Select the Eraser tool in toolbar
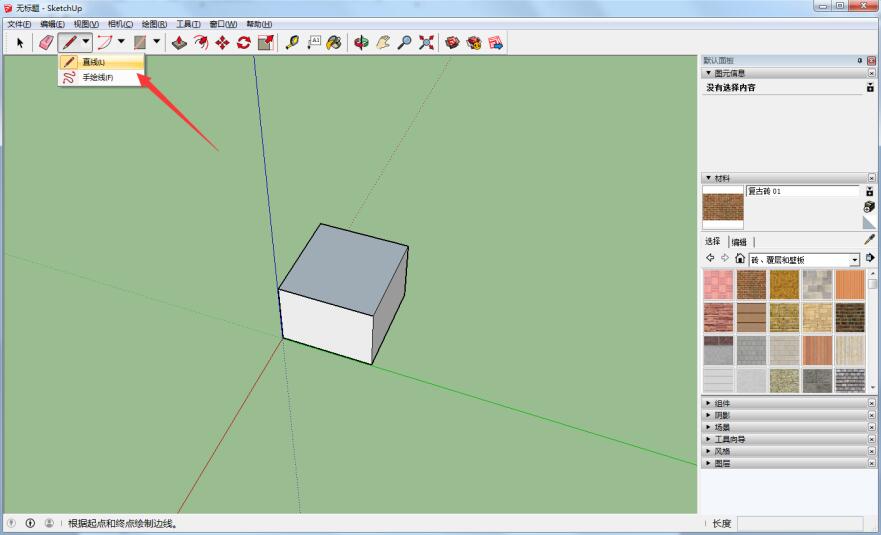 tap(46, 42)
